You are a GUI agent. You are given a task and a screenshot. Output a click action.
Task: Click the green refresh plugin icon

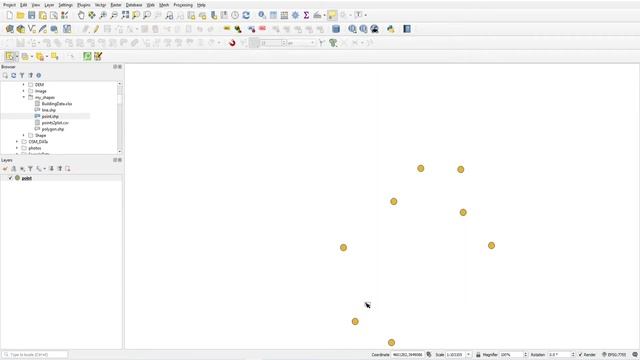pos(87,56)
